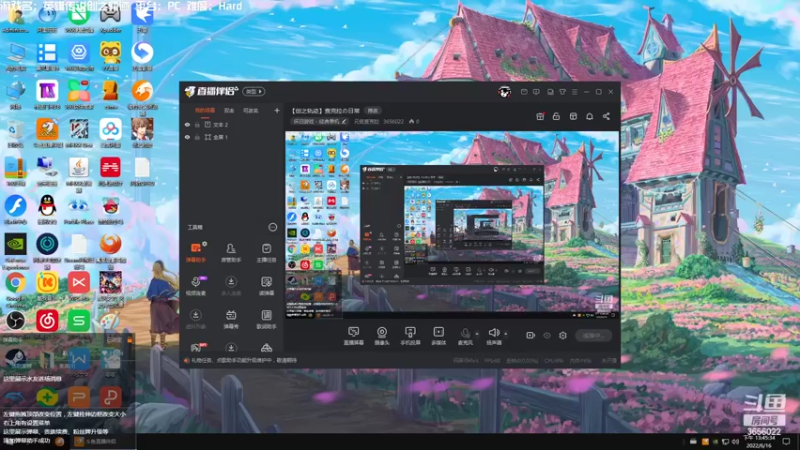Click the start broadcast button at bottom right

point(593,335)
